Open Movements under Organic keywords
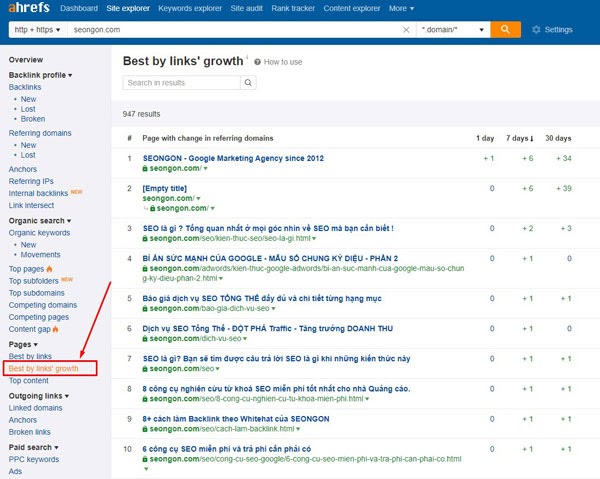600x479 pixels. pyautogui.click(x=41, y=255)
